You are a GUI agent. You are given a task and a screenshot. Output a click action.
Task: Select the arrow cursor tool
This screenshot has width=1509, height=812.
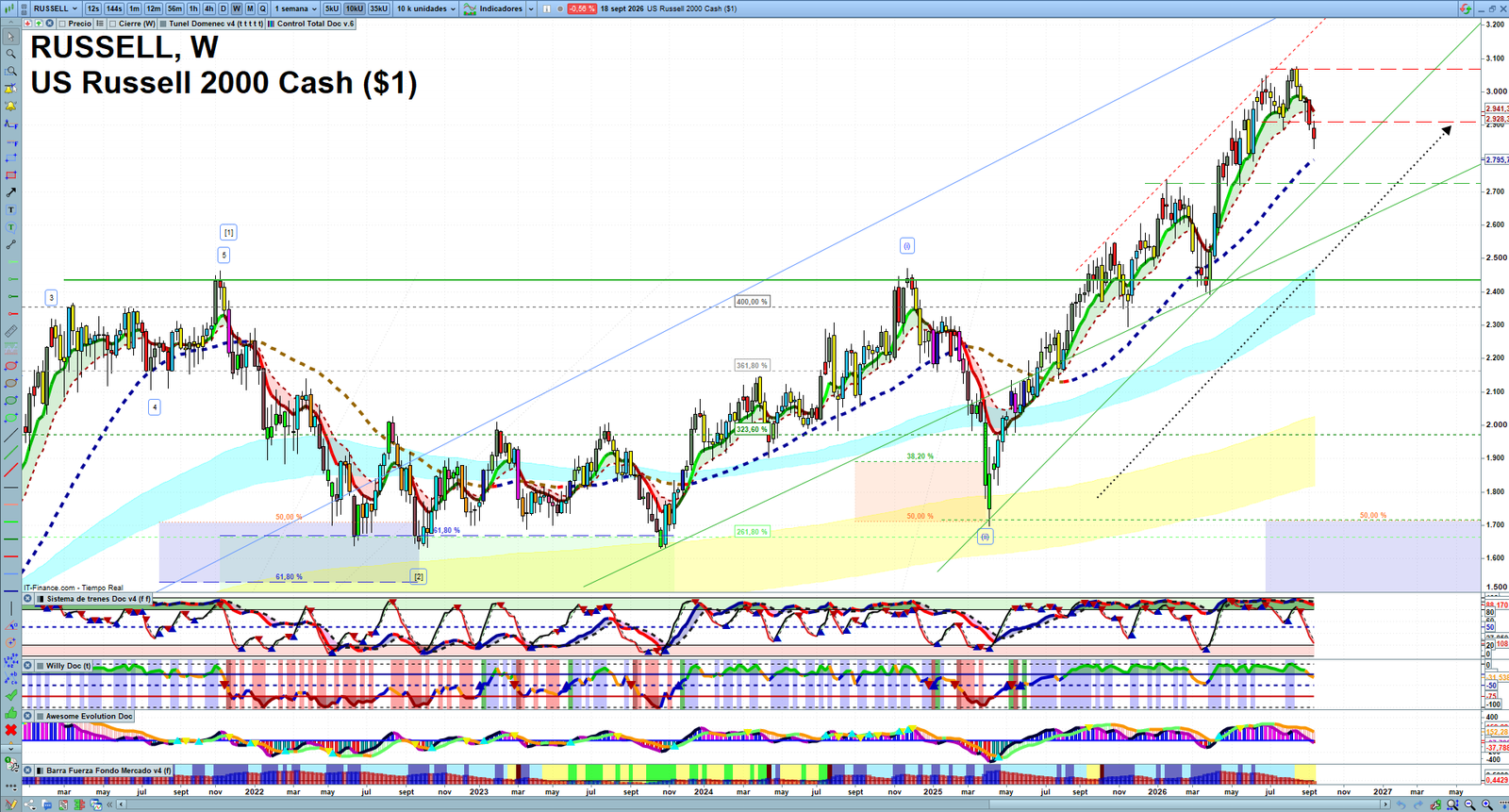click(x=11, y=36)
